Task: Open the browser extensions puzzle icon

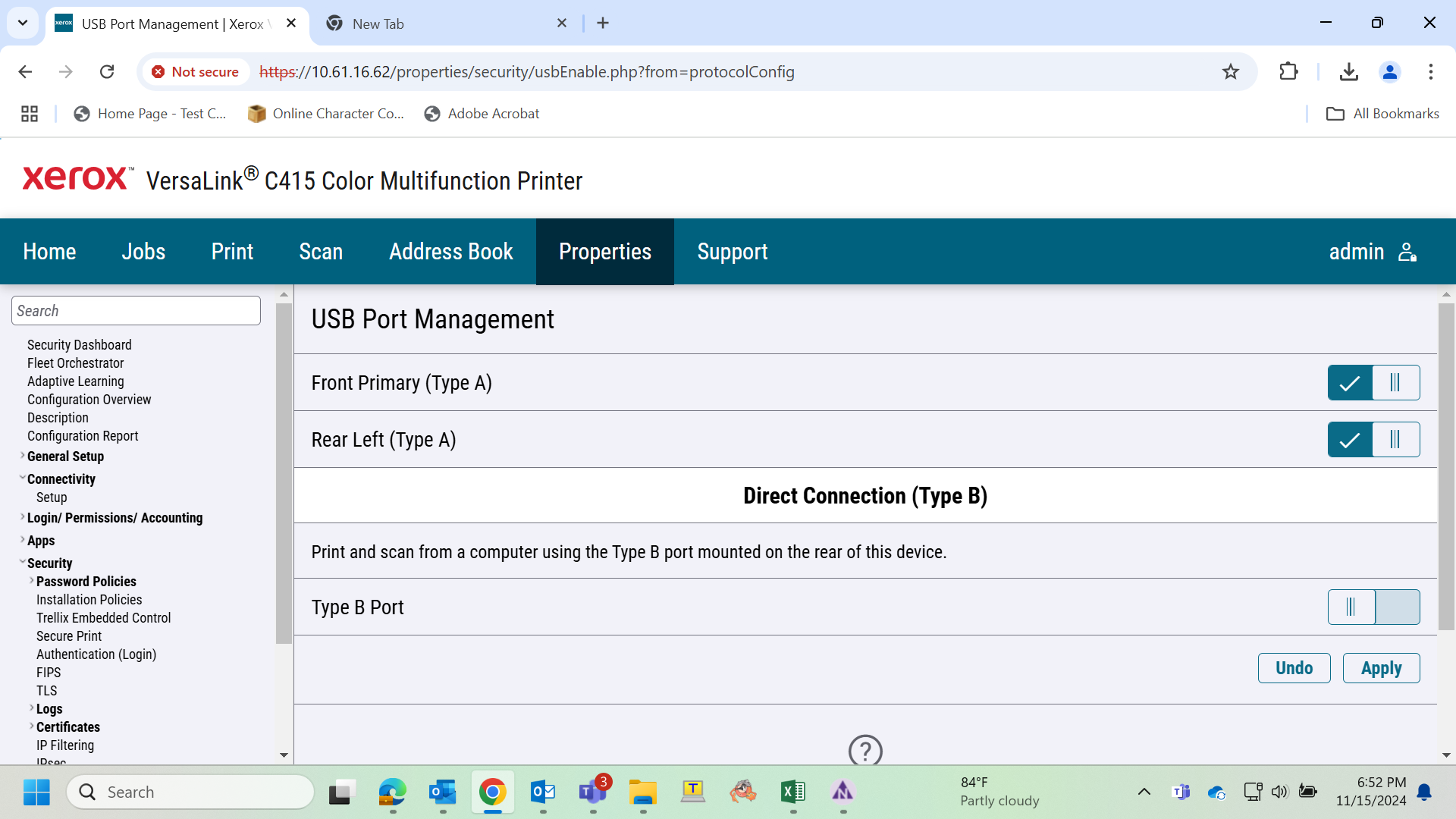Action: coord(1288,72)
